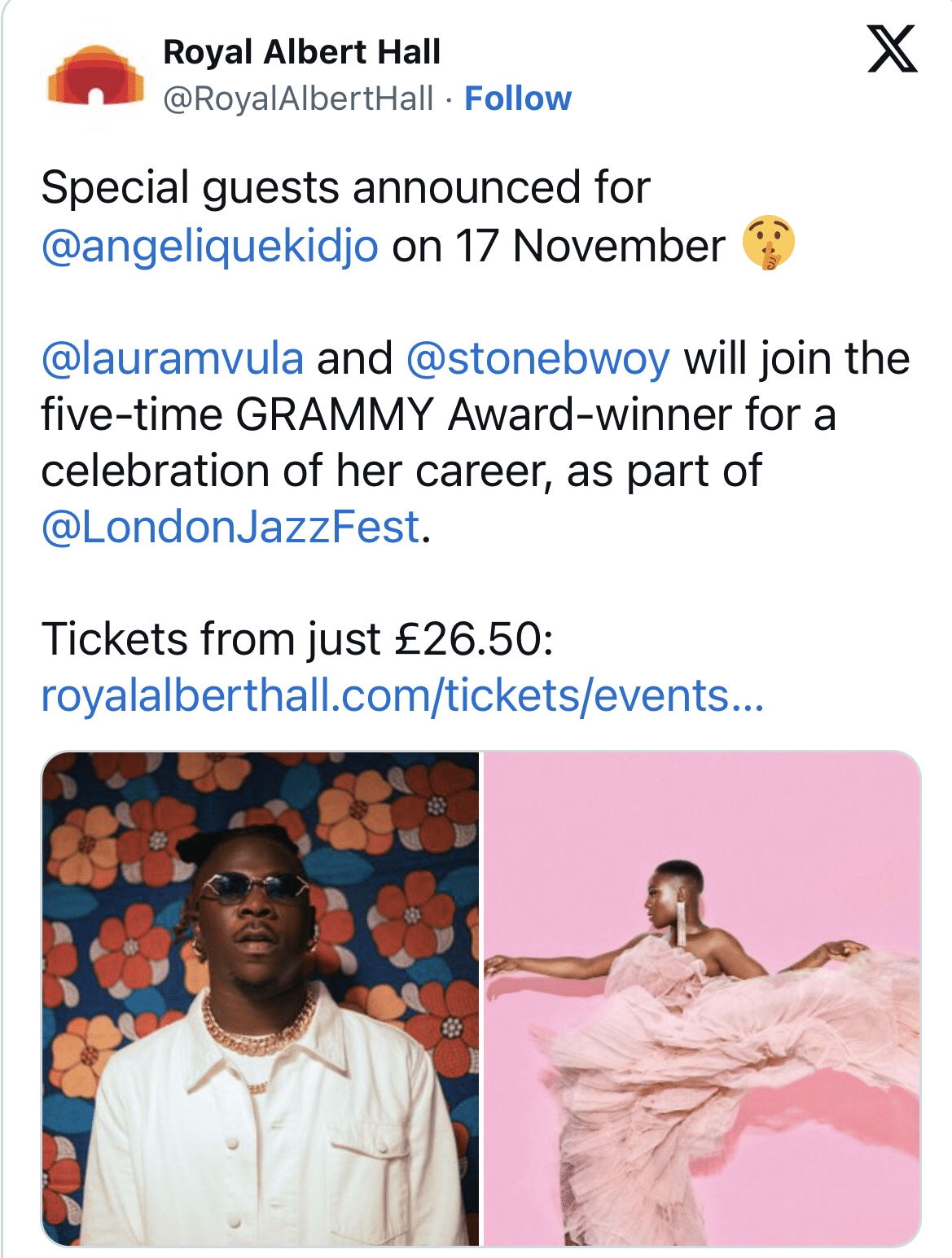Viewport: 952px width, 1258px height.
Task: Click the word "and" between mentions
Action: pyautogui.click(x=354, y=358)
